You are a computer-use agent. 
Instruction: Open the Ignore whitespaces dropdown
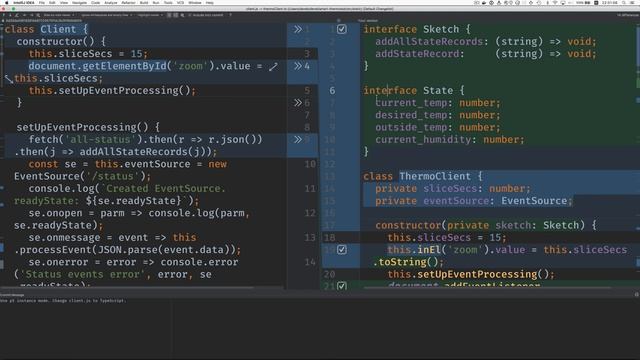tap(107, 15)
